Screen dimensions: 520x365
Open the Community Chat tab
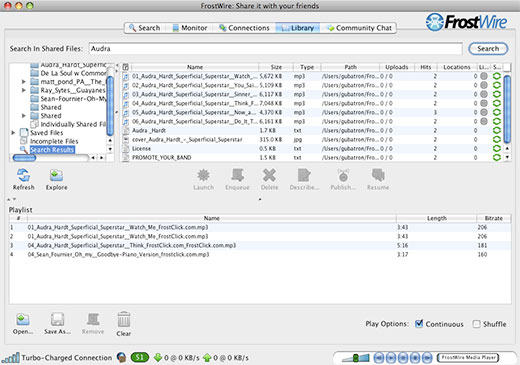tap(360, 28)
